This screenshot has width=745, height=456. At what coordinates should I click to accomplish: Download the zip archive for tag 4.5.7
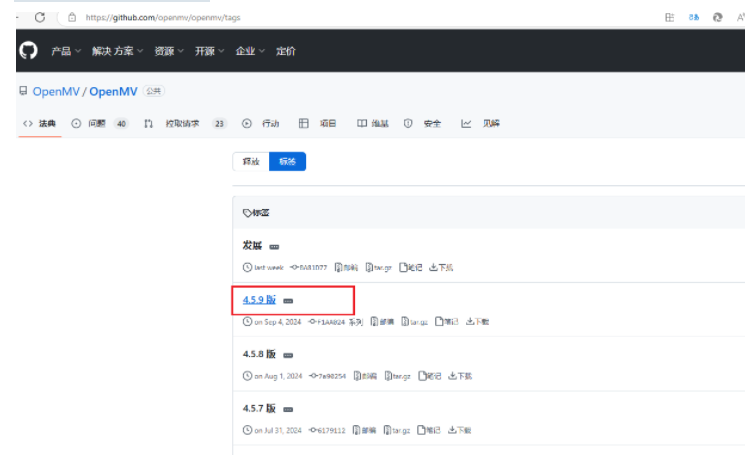click(364, 430)
